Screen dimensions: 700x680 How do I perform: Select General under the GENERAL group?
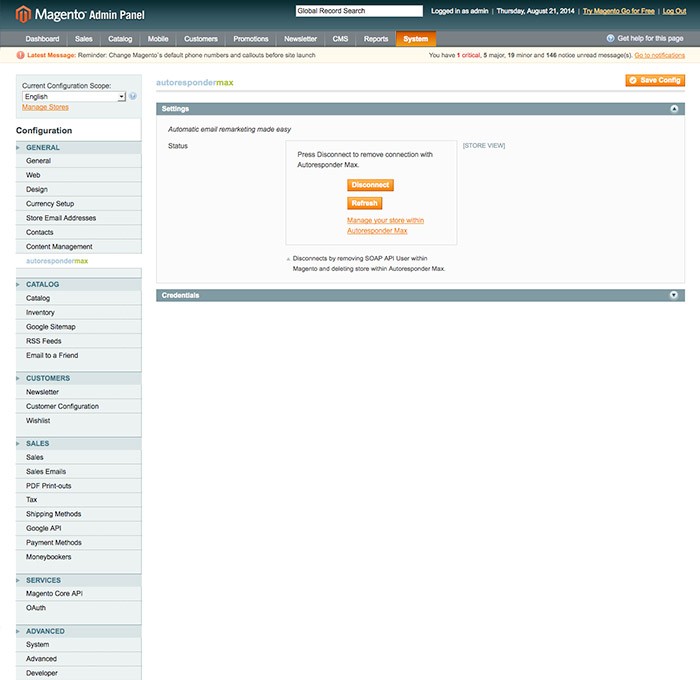click(79, 161)
